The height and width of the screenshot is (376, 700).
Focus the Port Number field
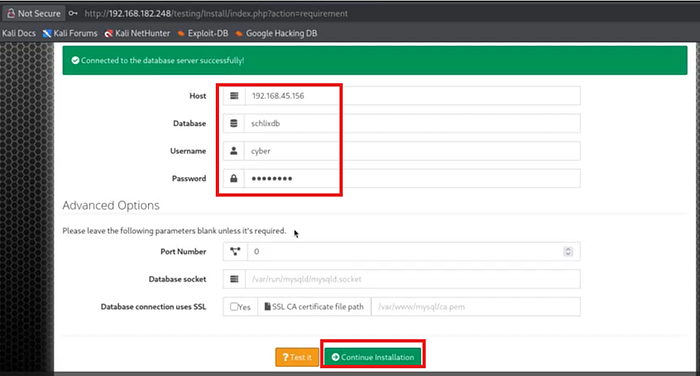[414, 251]
